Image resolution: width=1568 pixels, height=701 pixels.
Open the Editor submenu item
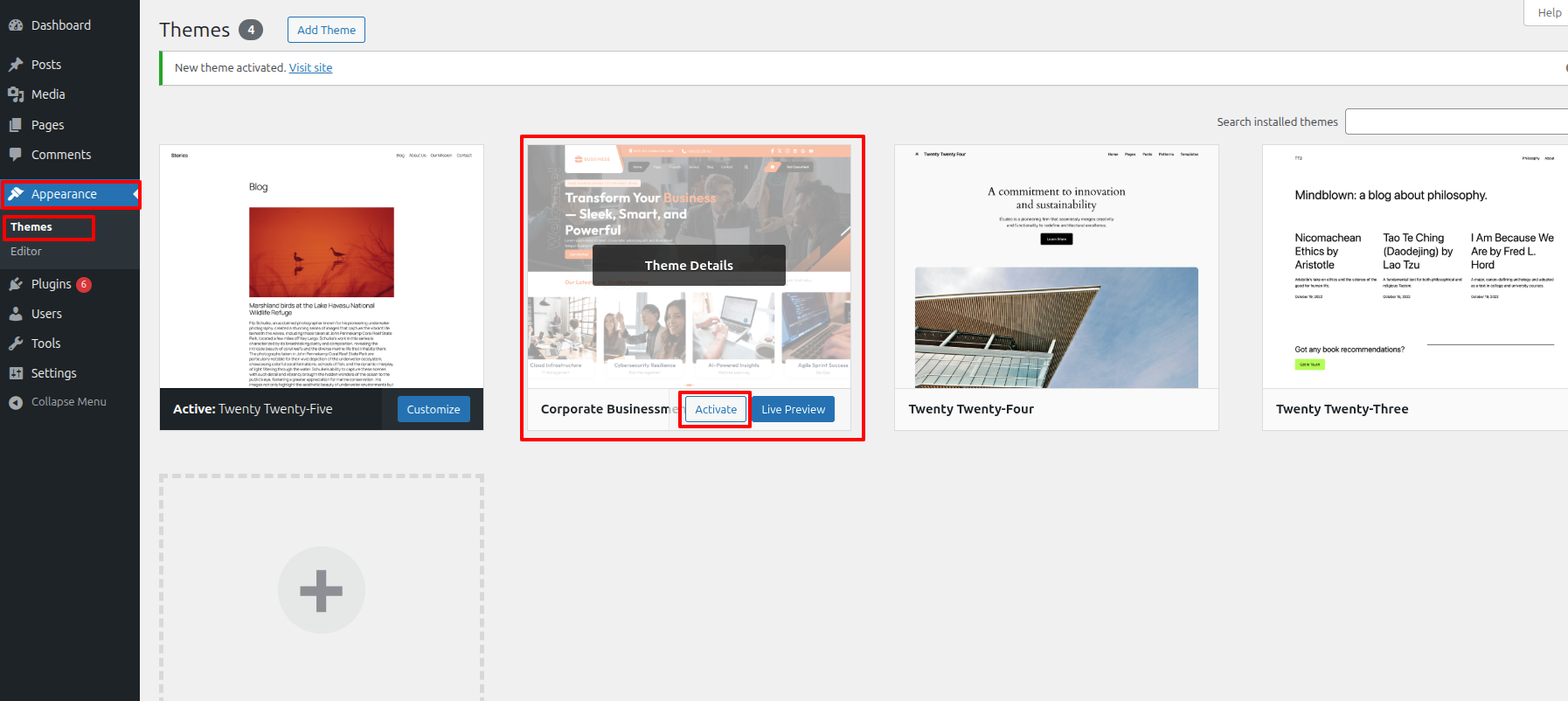tap(26, 252)
